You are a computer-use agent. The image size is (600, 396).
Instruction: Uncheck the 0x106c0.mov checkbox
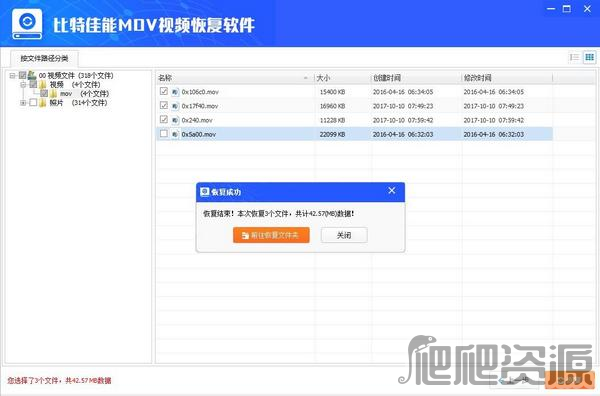[x=164, y=91]
